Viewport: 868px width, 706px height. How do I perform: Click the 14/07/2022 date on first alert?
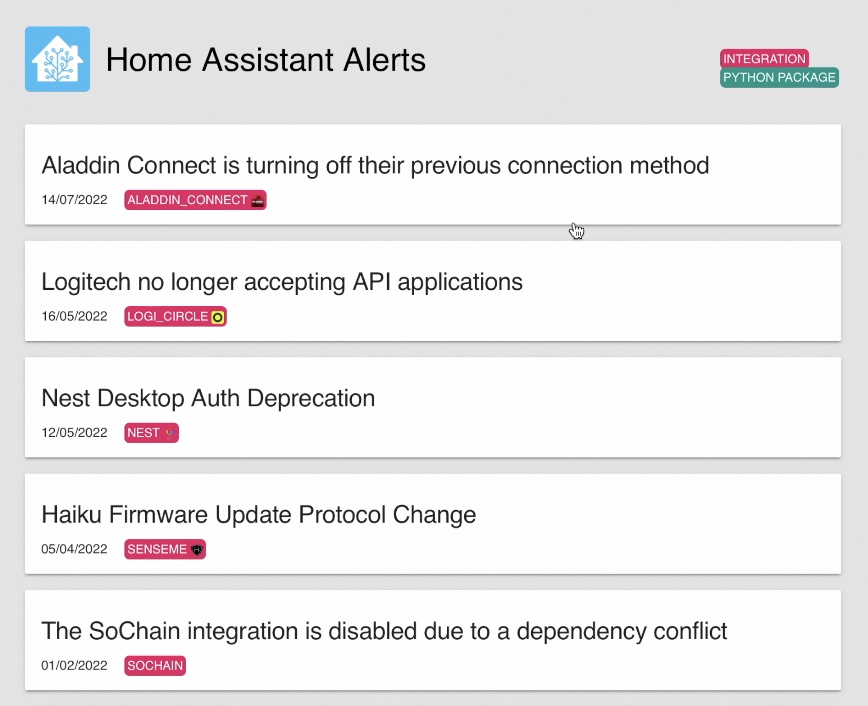pos(74,200)
